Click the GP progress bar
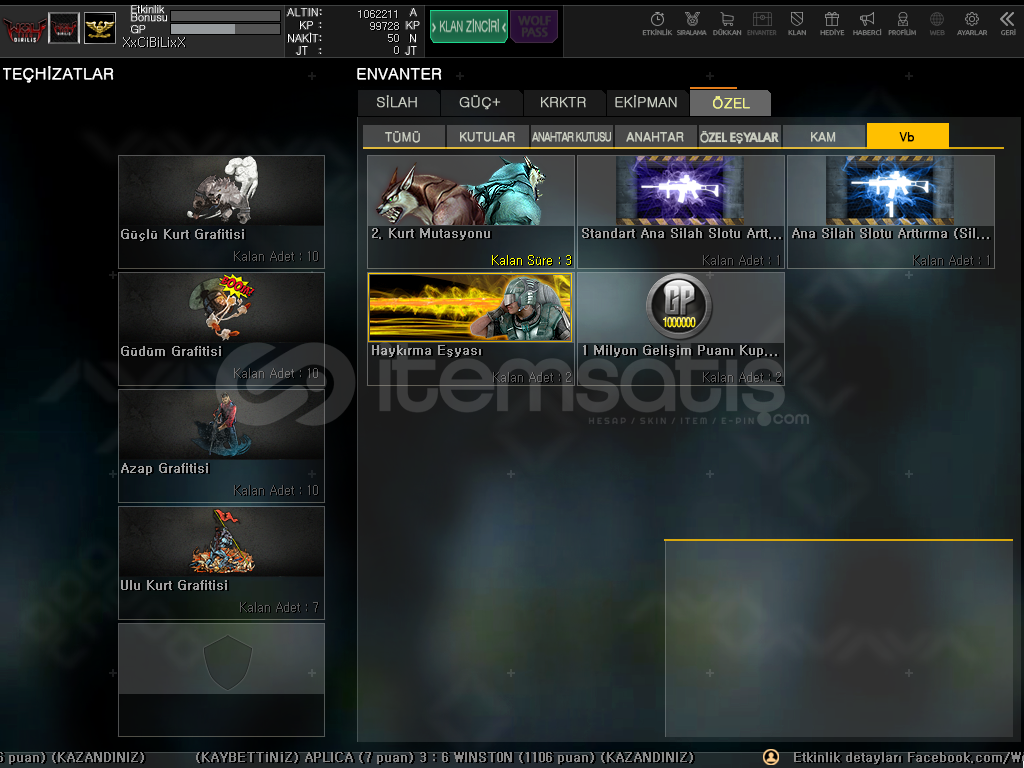 click(225, 29)
